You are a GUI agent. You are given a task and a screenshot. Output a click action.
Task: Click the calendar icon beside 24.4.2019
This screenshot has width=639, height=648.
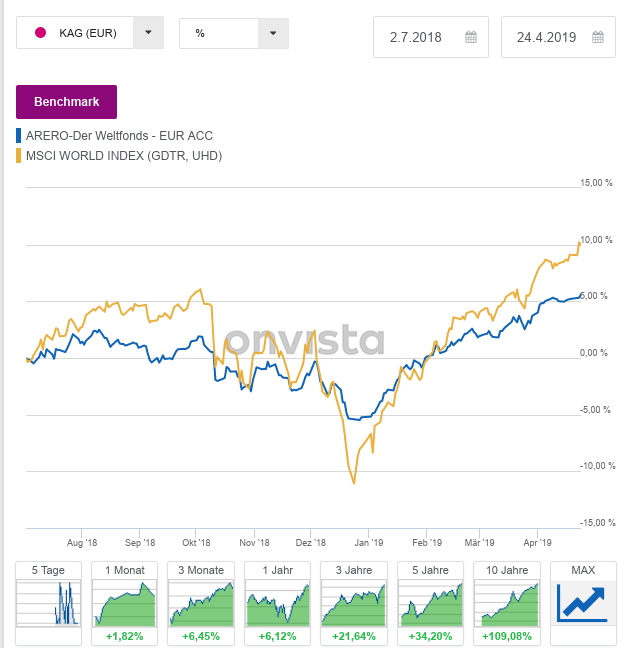coord(598,38)
